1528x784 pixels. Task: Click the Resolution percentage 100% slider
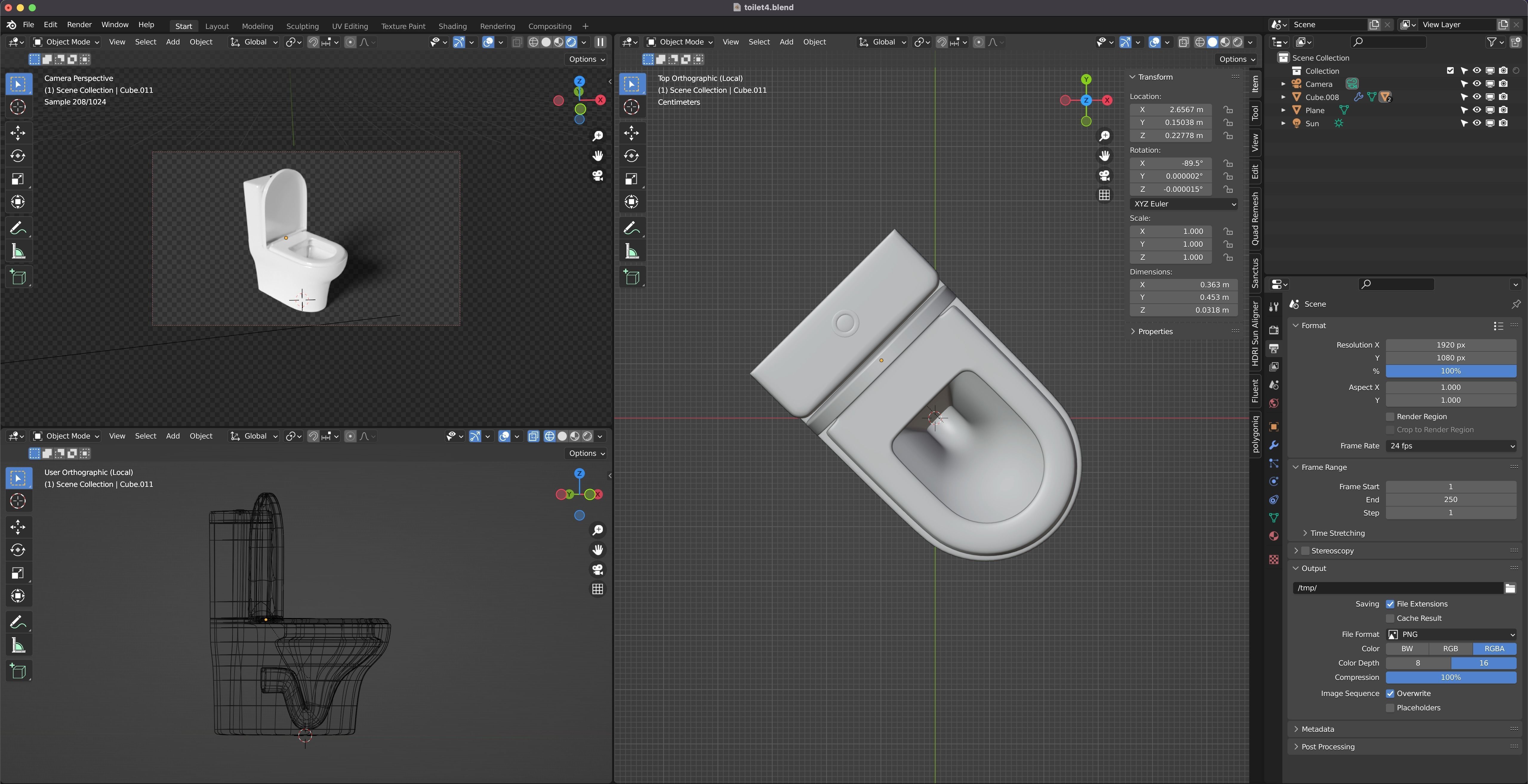1451,371
